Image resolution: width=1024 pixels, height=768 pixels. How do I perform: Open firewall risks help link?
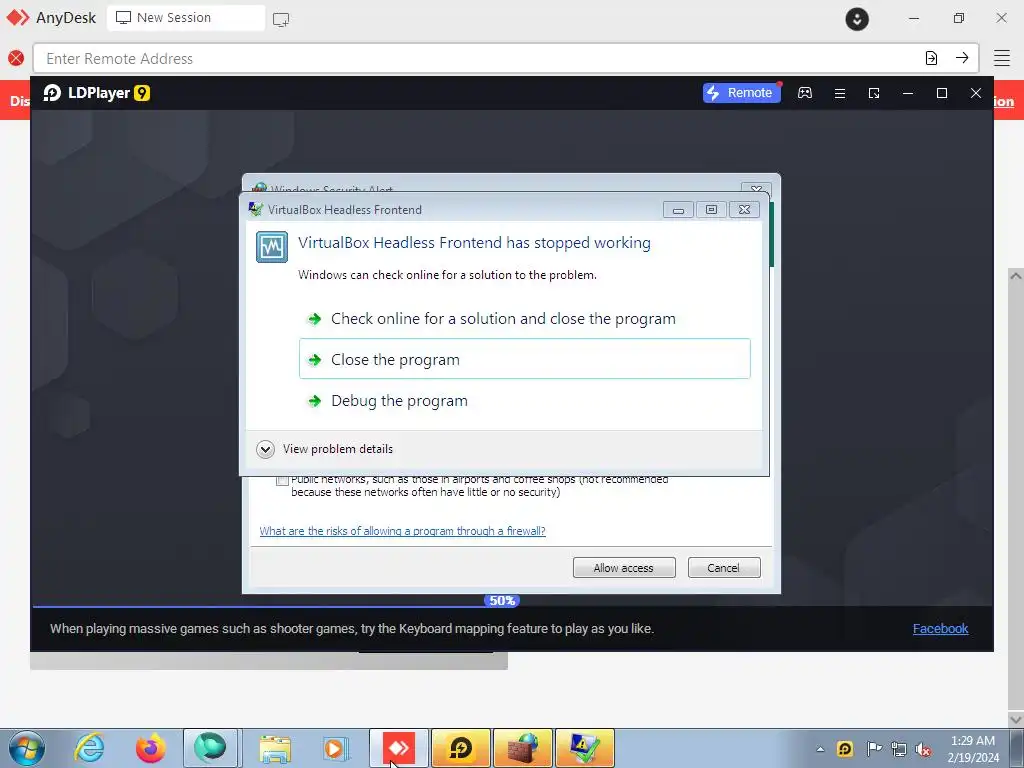pos(402,531)
